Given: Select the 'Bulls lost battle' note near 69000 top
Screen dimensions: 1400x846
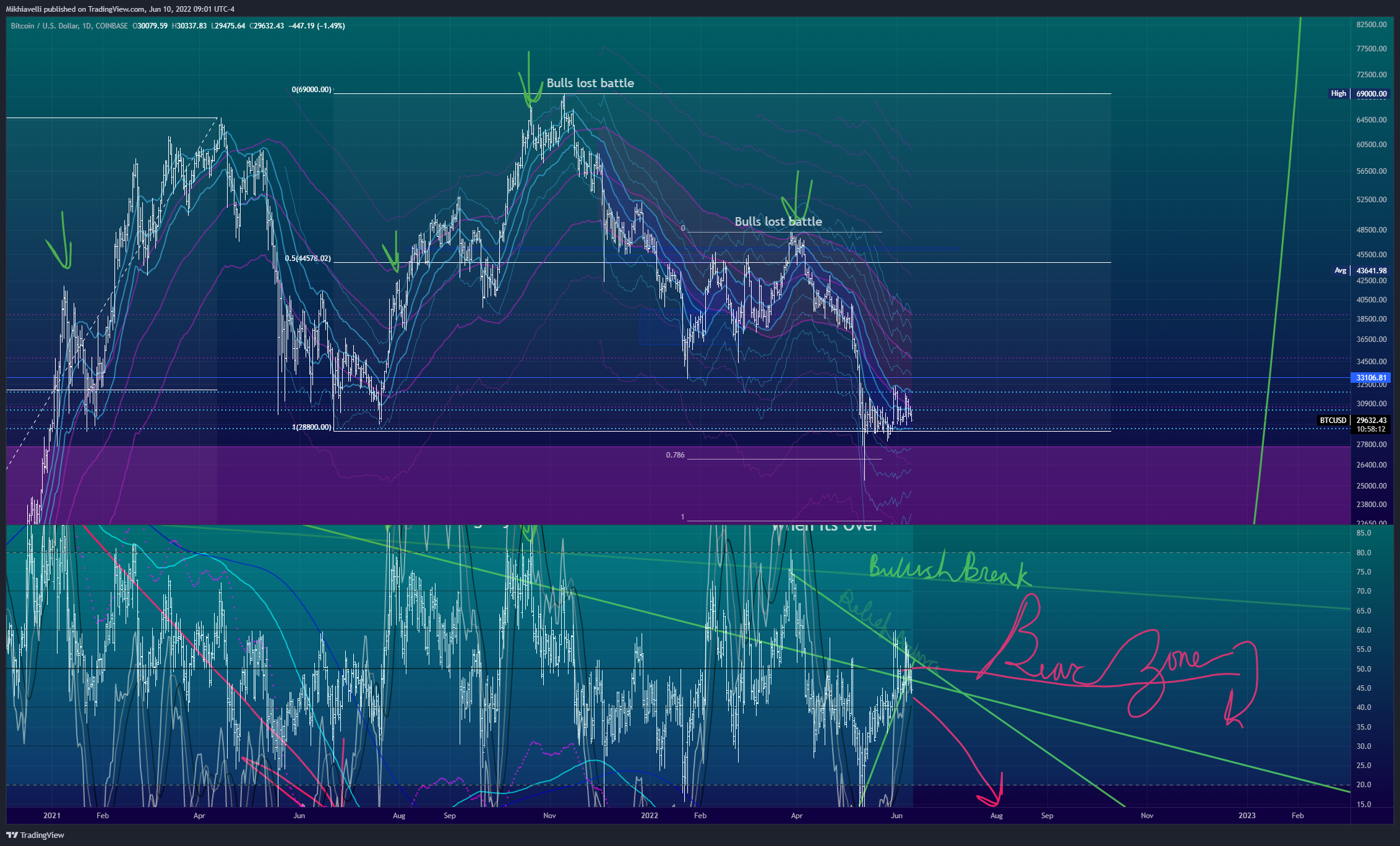Looking at the screenshot, I should pyautogui.click(x=590, y=83).
